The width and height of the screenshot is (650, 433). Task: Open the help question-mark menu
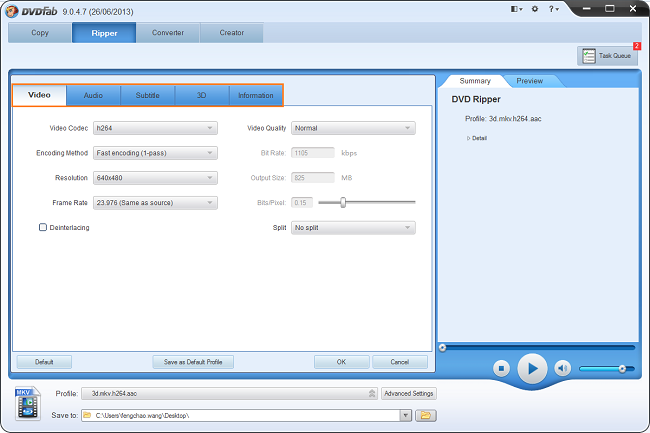[x=553, y=9]
